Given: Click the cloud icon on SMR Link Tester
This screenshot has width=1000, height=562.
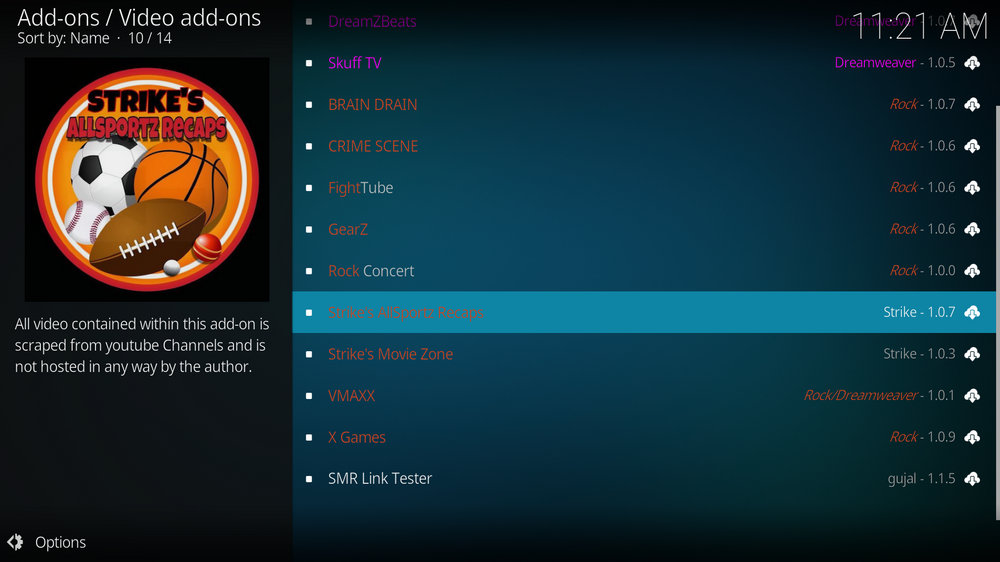Looking at the screenshot, I should 972,478.
